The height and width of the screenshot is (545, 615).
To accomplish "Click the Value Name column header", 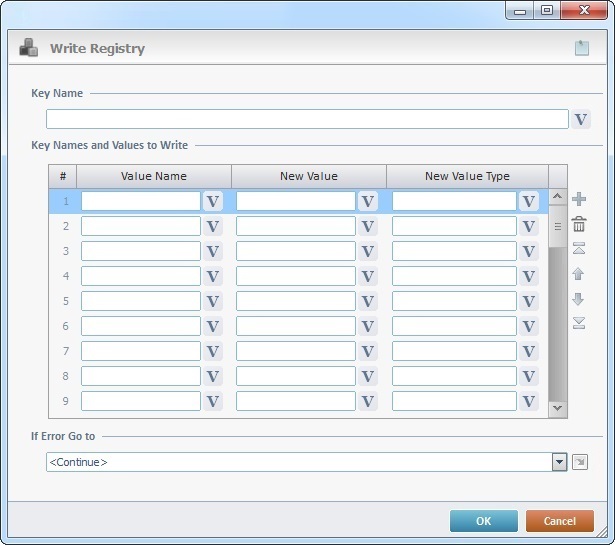I will pos(154,176).
